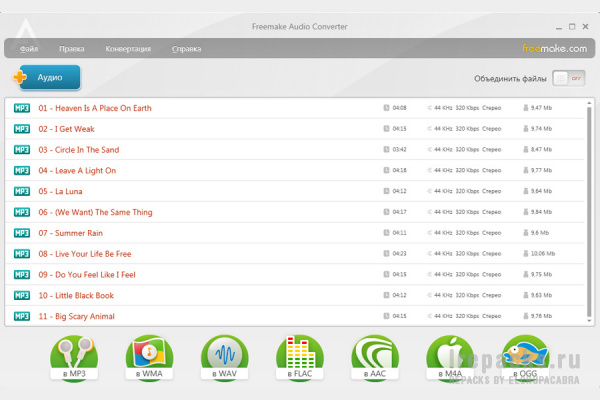Open the "Правка" menu

click(x=72, y=49)
